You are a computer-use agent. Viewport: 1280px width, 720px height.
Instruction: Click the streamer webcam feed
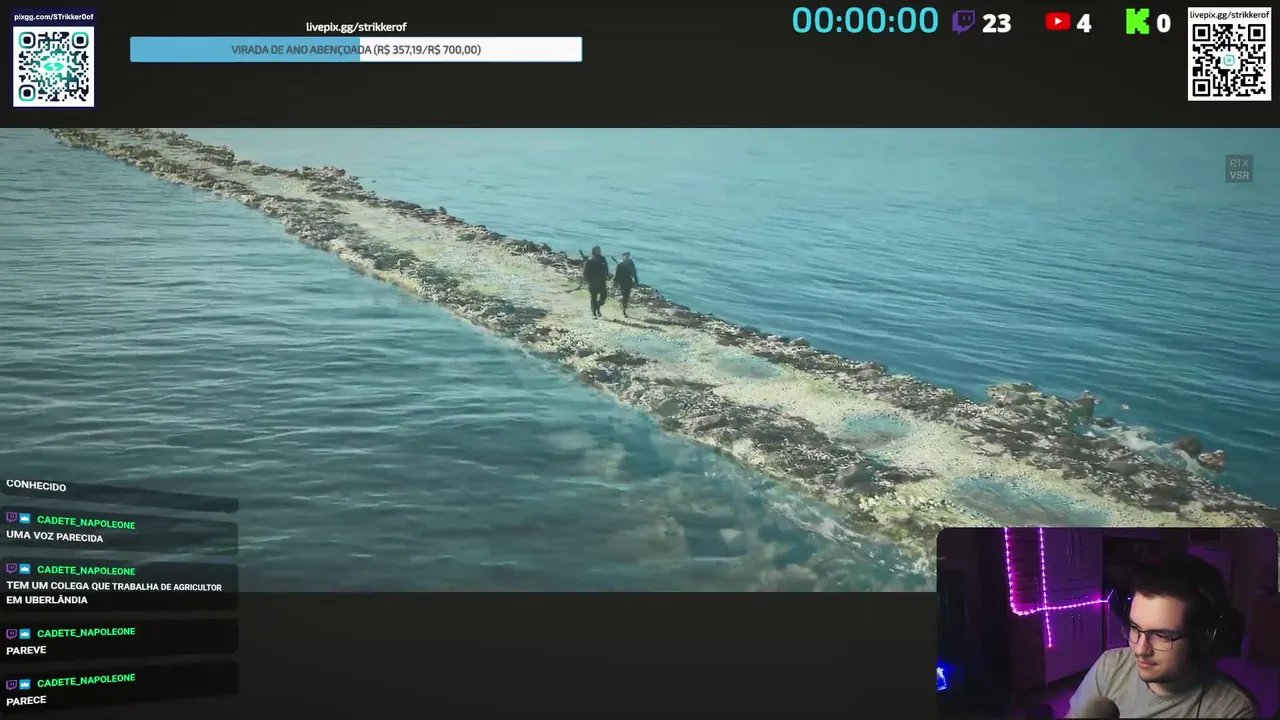[1108, 623]
